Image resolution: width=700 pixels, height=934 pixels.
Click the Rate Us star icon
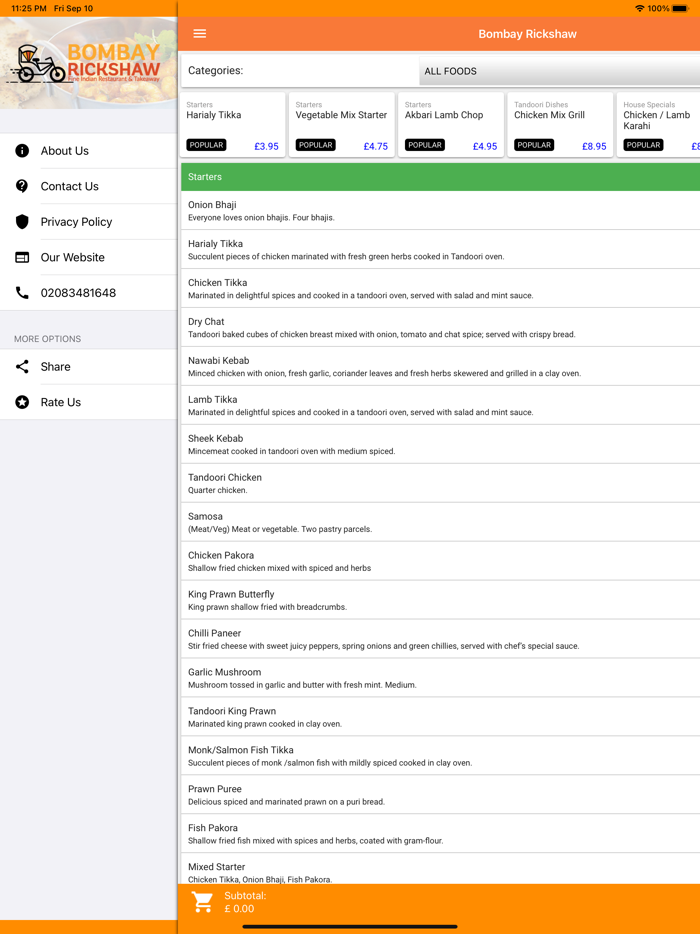(x=22, y=402)
